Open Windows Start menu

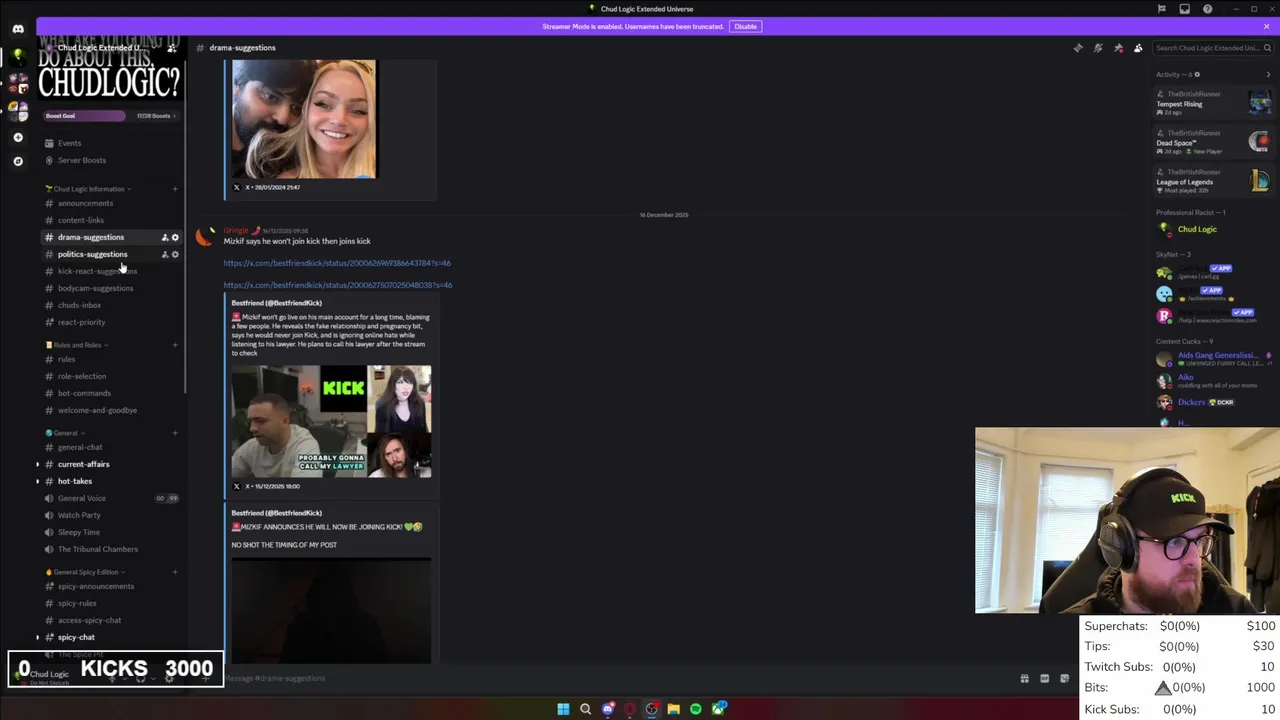click(x=563, y=709)
